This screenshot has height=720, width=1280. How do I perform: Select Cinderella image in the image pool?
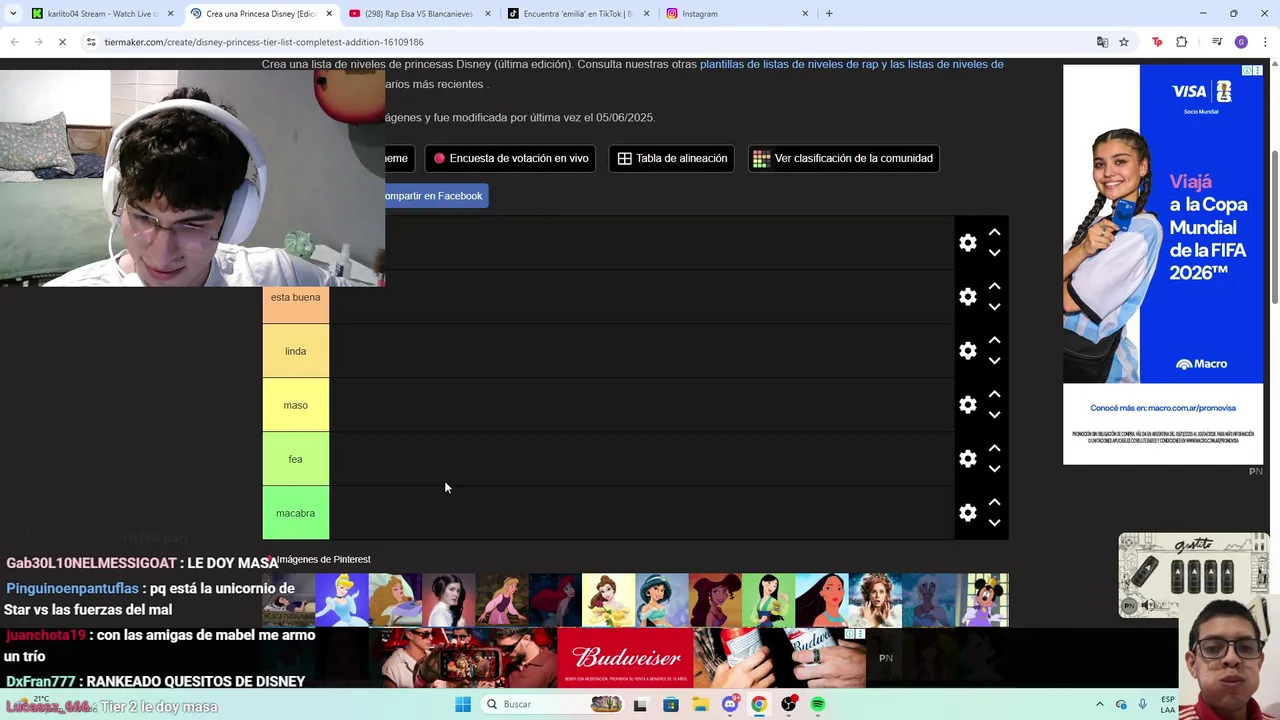[x=342, y=599]
